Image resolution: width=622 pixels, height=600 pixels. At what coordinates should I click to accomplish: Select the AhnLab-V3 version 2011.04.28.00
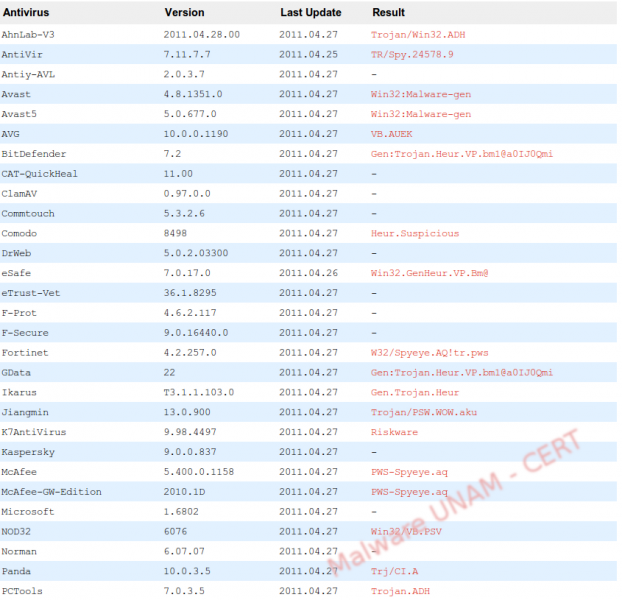(x=202, y=35)
